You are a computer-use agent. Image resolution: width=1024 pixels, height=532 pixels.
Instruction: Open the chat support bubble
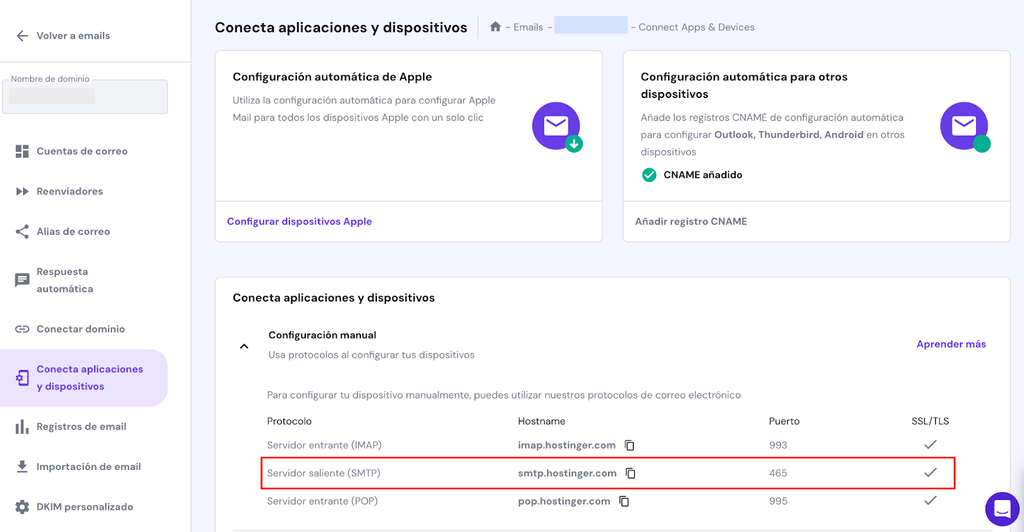tap(1000, 508)
